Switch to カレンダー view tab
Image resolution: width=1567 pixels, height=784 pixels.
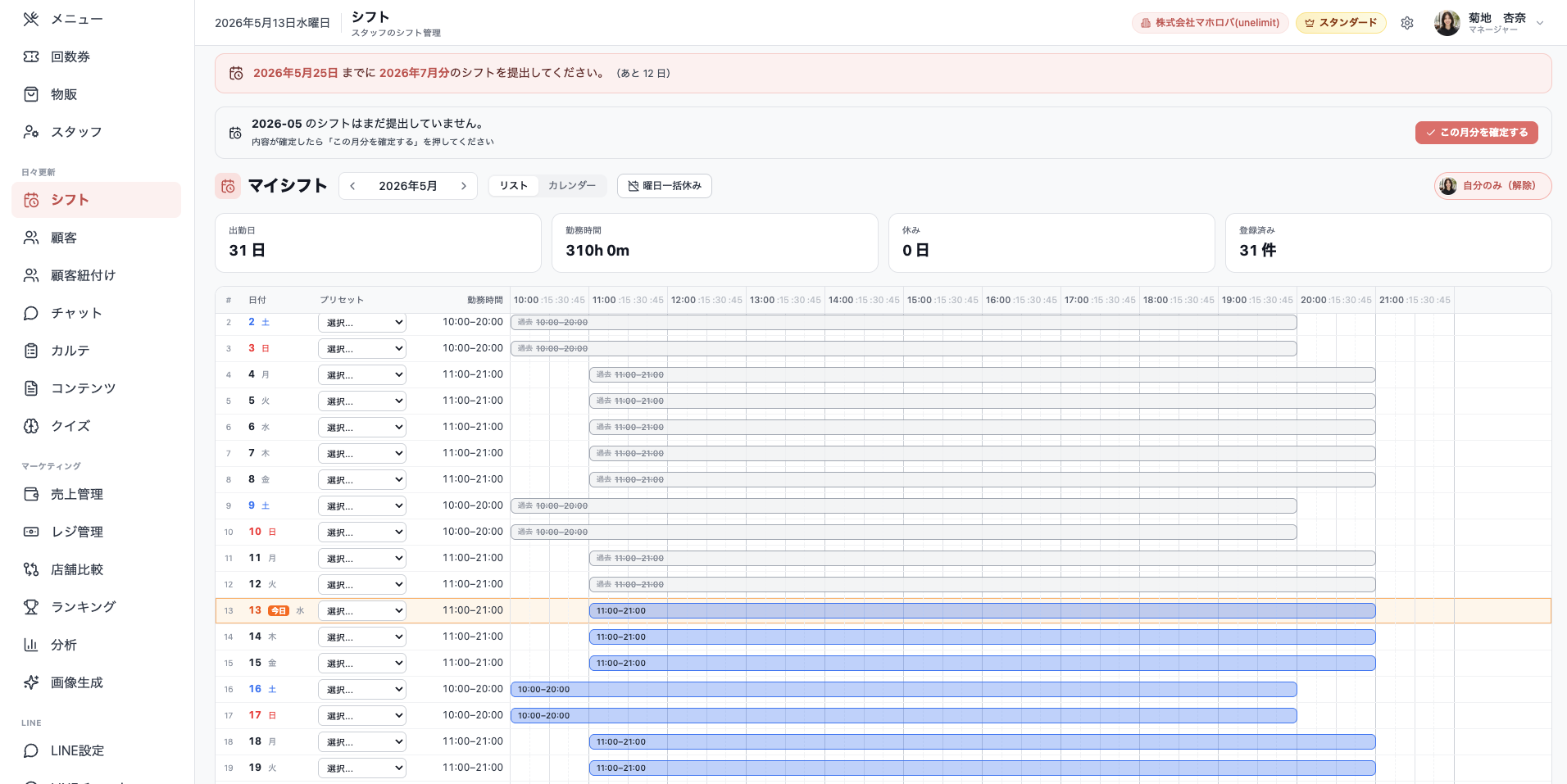point(572,186)
